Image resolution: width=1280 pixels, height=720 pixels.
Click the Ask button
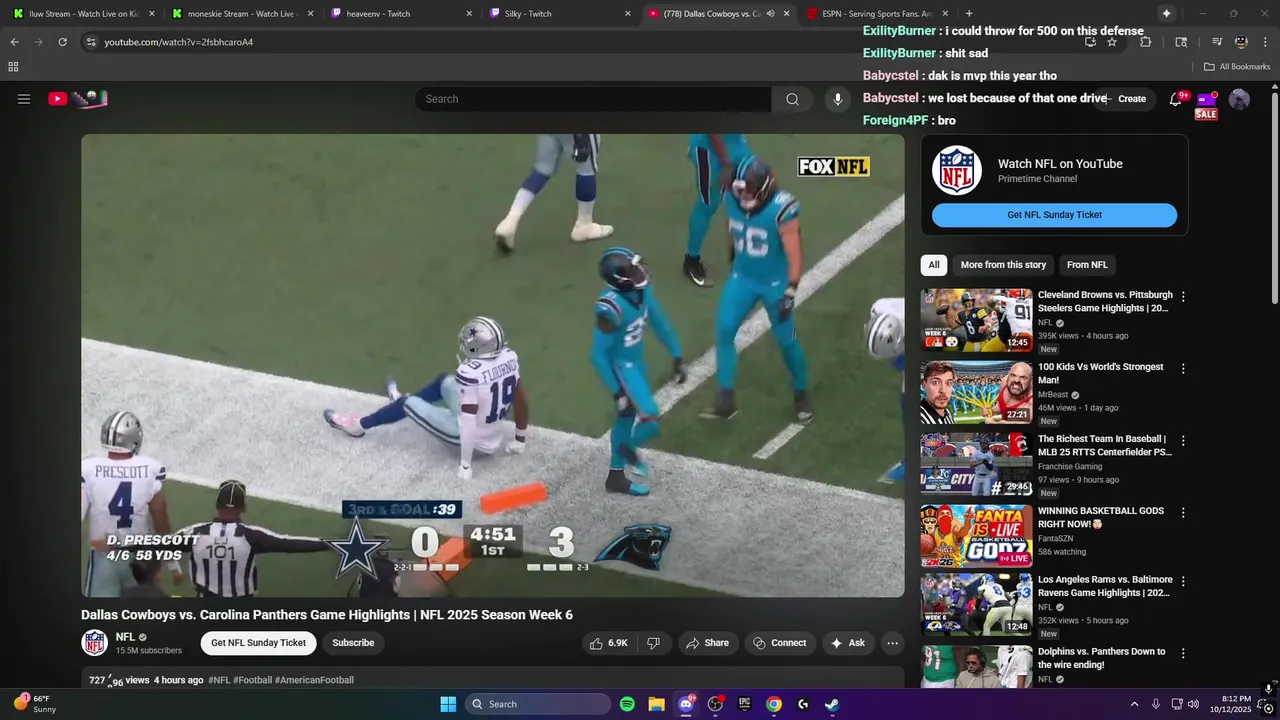(847, 643)
